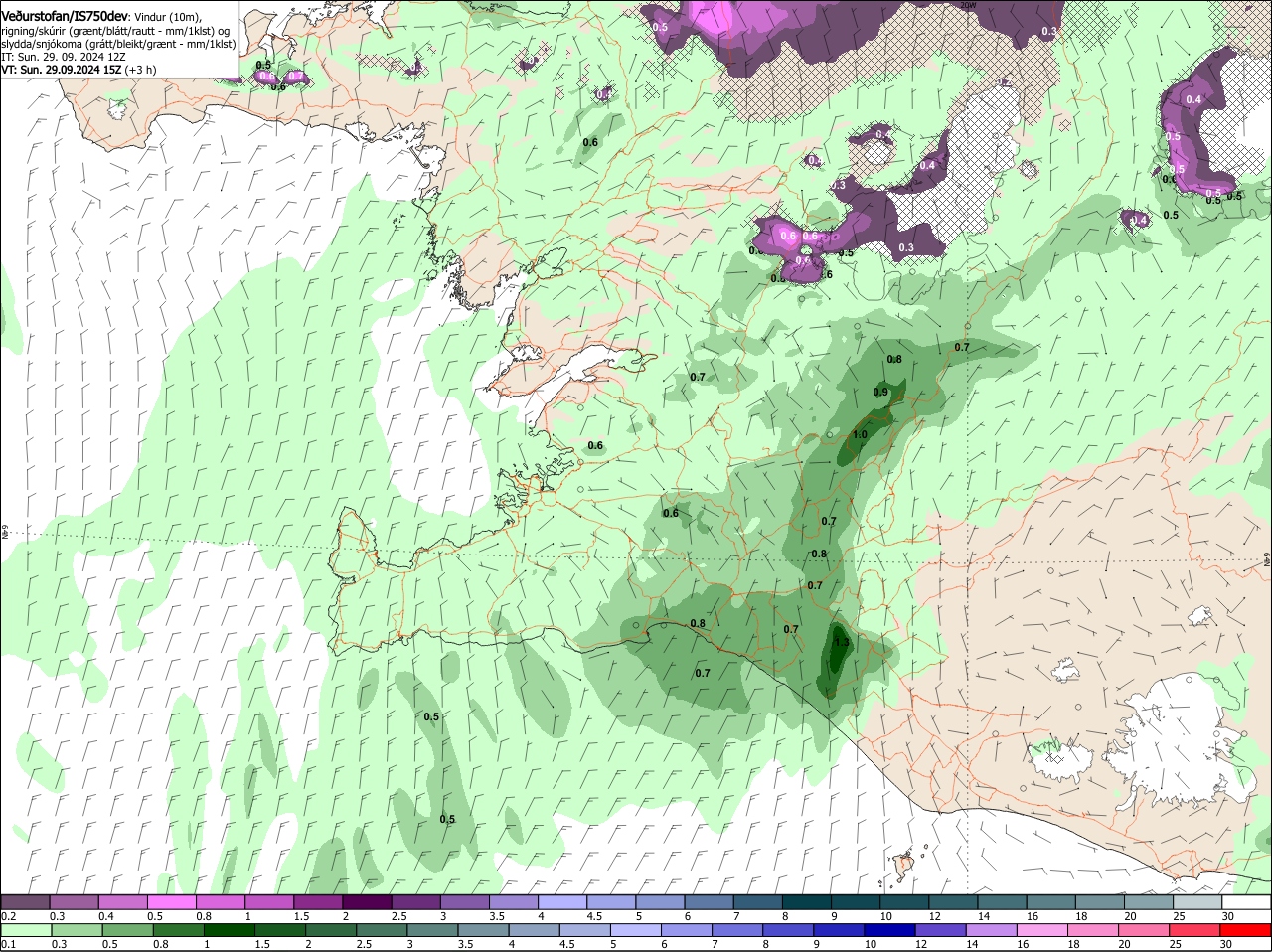Click the top legend swatch starting at 14

1000,901
